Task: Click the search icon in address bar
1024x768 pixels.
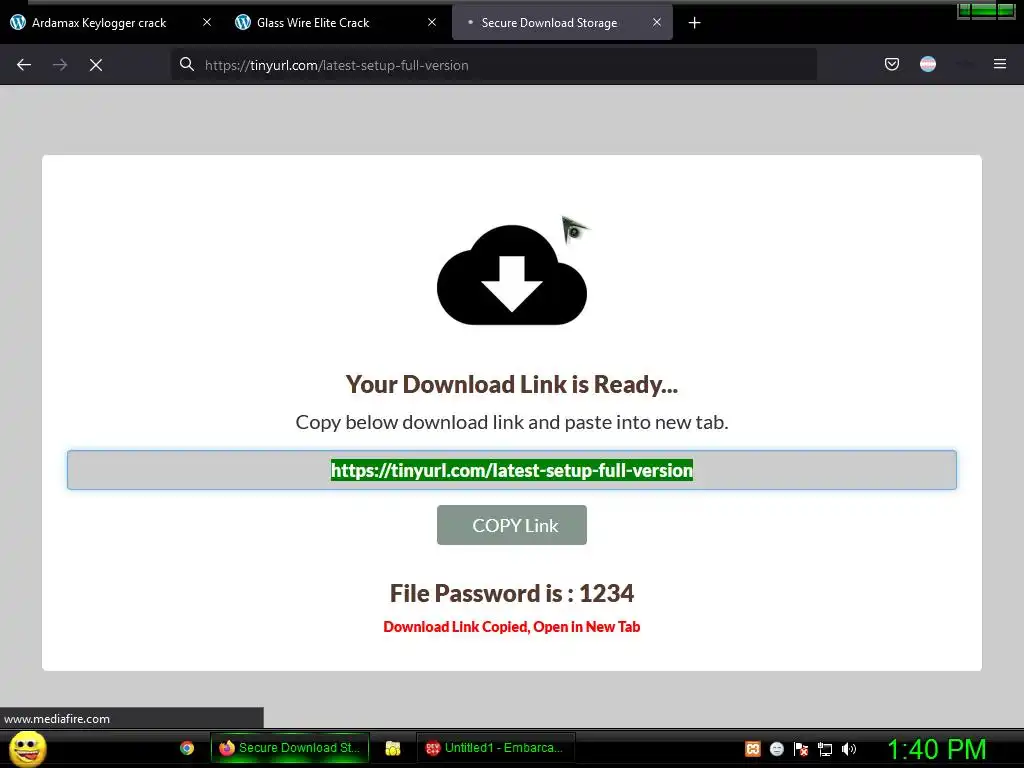Action: (x=187, y=64)
